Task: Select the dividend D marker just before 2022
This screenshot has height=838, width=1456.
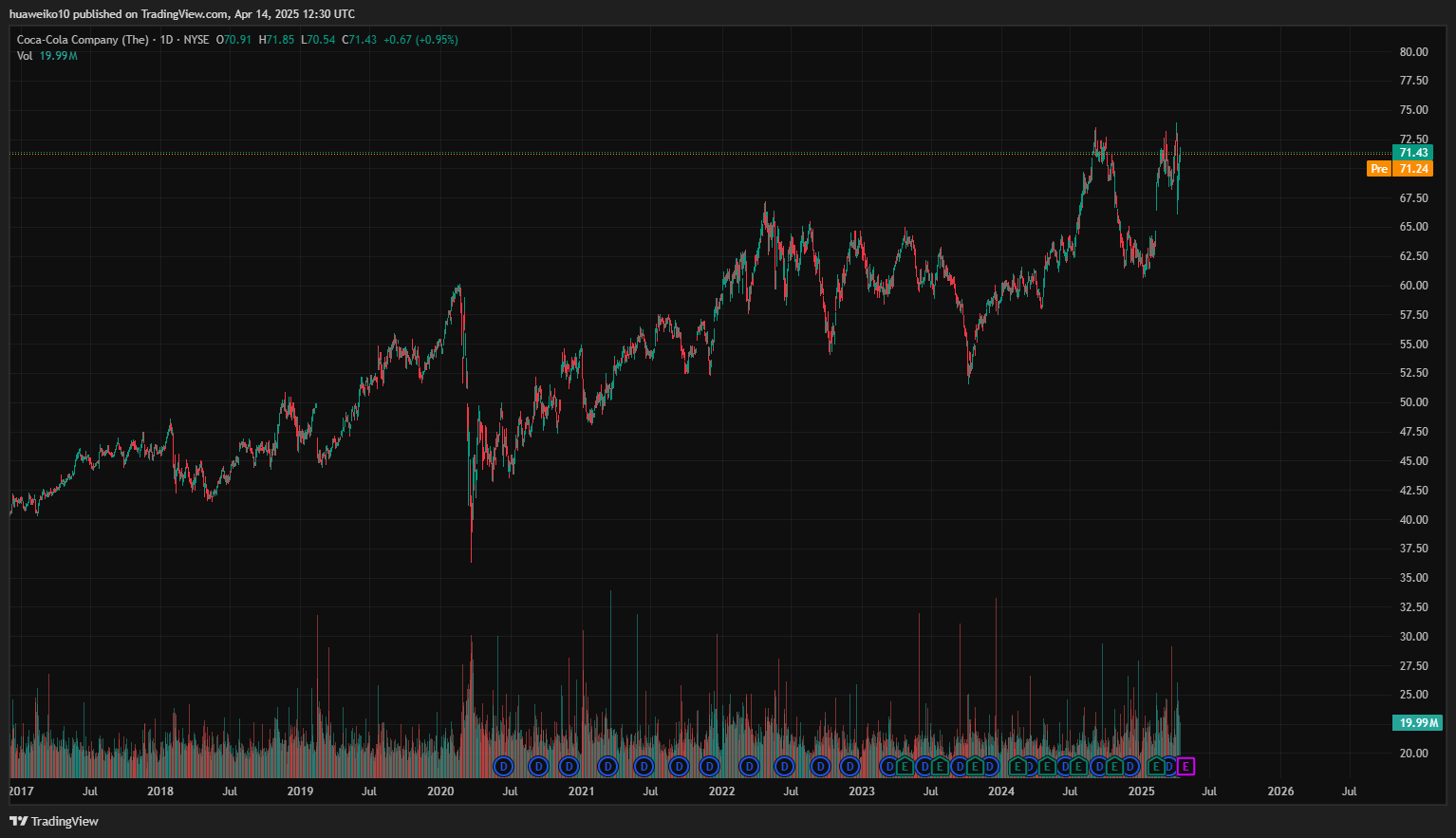Action: click(710, 766)
